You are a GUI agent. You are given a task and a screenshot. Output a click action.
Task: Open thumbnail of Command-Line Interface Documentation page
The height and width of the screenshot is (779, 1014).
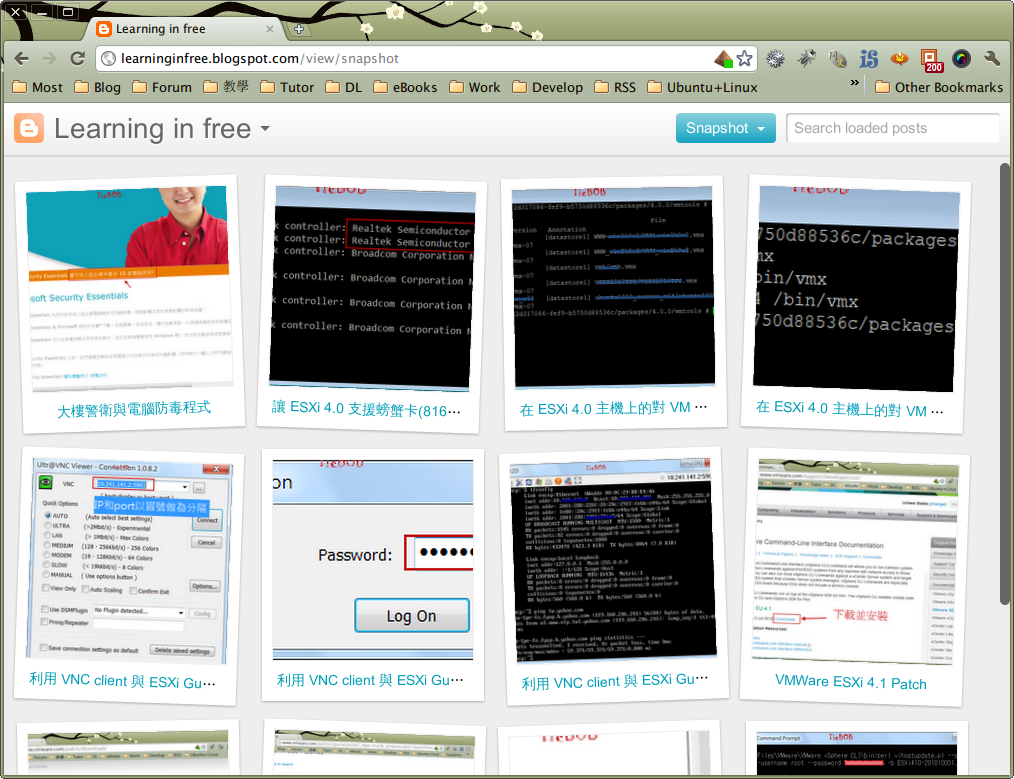(x=855, y=561)
